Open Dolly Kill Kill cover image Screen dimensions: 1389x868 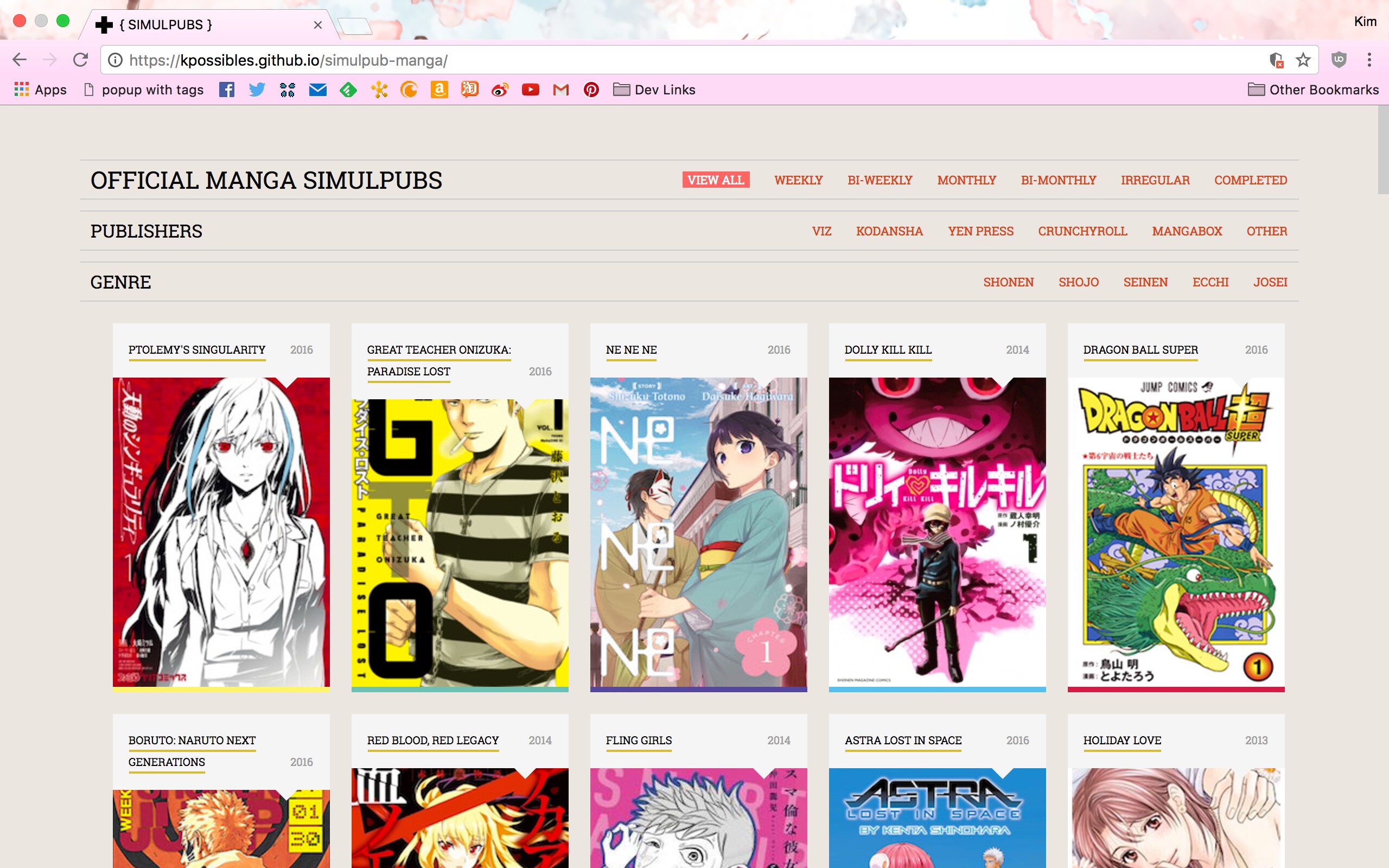pos(937,532)
